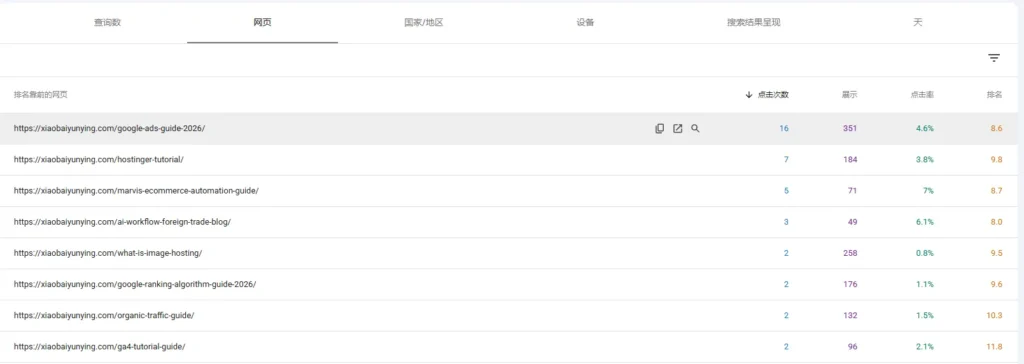Open the 国家/地区 tab
1024x364 pixels.
click(x=424, y=22)
